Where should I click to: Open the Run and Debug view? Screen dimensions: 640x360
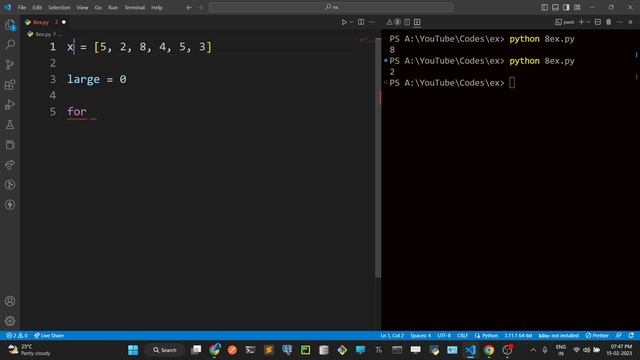pos(10,105)
